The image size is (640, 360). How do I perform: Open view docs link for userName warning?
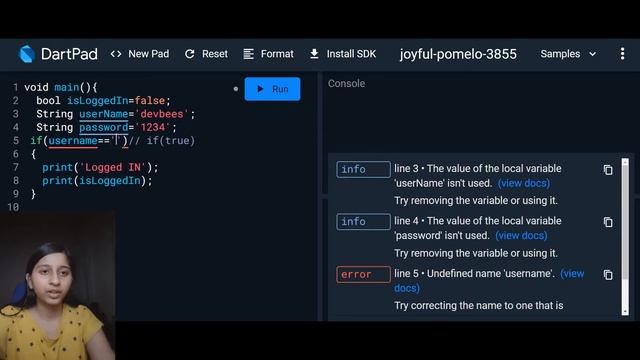pyautogui.click(x=524, y=183)
